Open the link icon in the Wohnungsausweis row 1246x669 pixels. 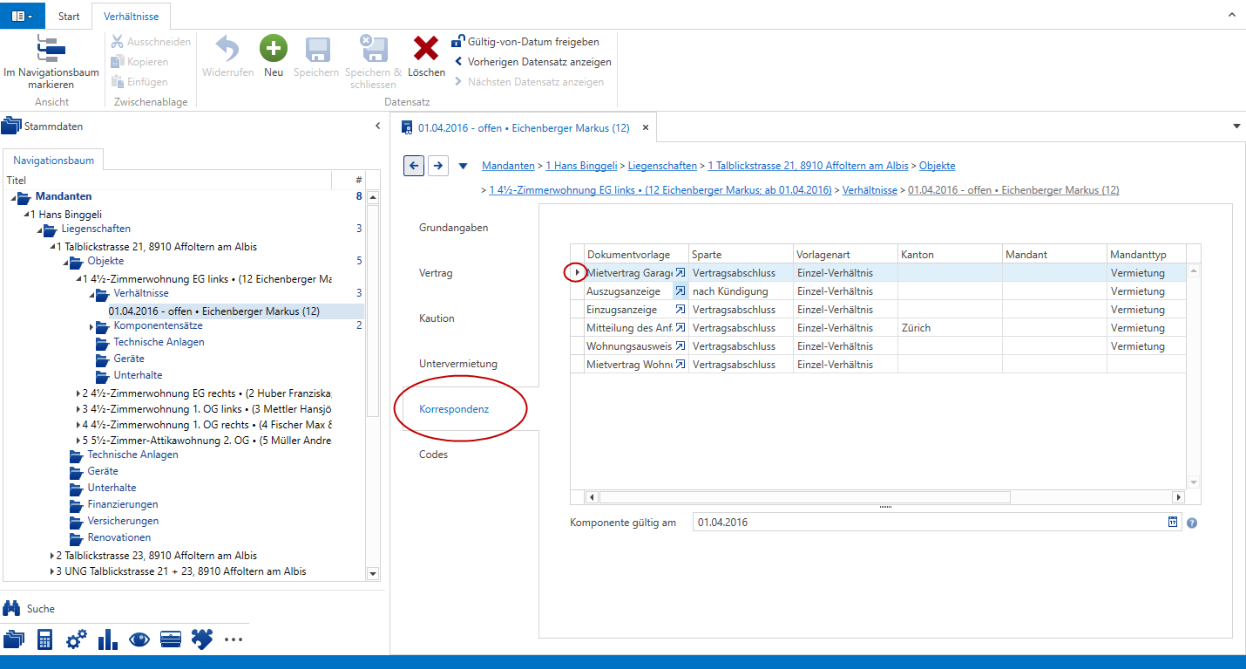click(680, 346)
